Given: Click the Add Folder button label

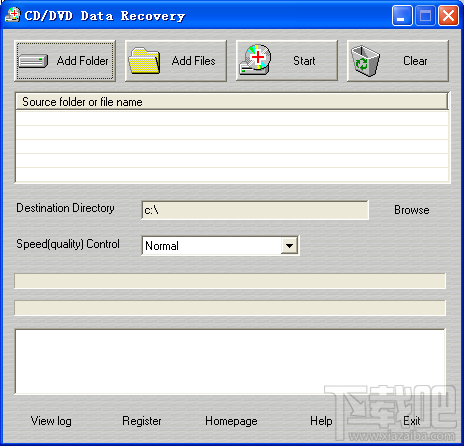Looking at the screenshot, I should [82, 61].
